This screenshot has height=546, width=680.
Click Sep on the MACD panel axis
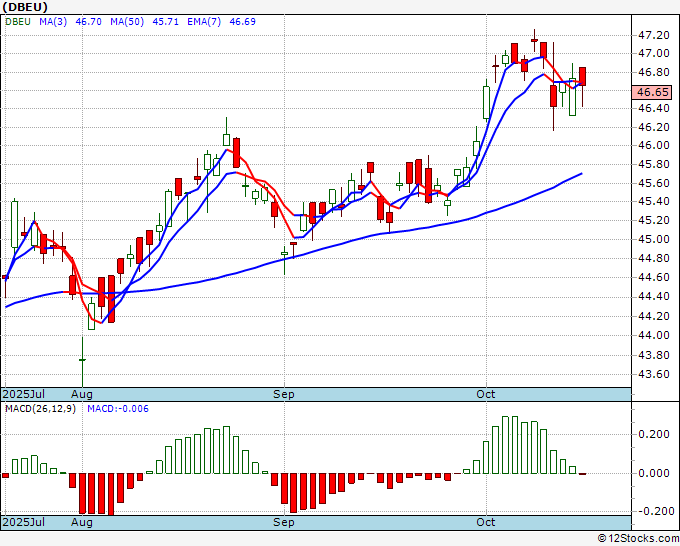coord(284,522)
